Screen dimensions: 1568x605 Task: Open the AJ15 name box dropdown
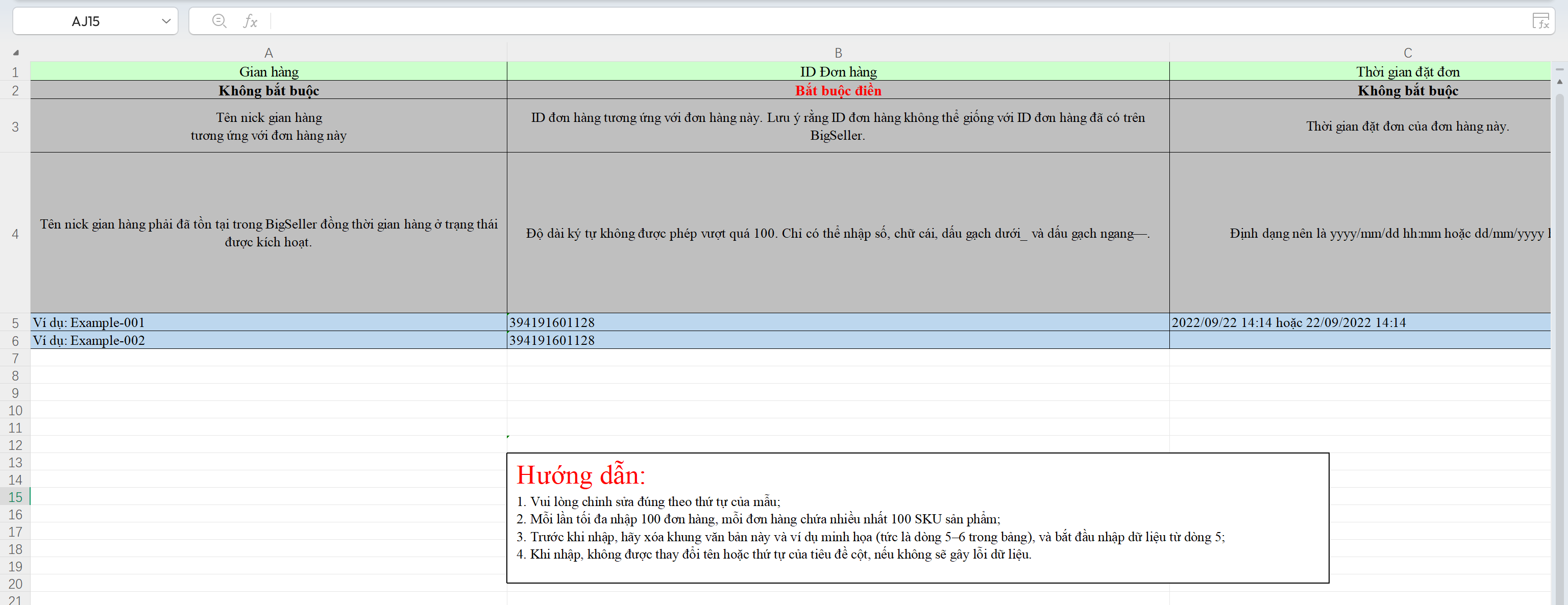(165, 21)
